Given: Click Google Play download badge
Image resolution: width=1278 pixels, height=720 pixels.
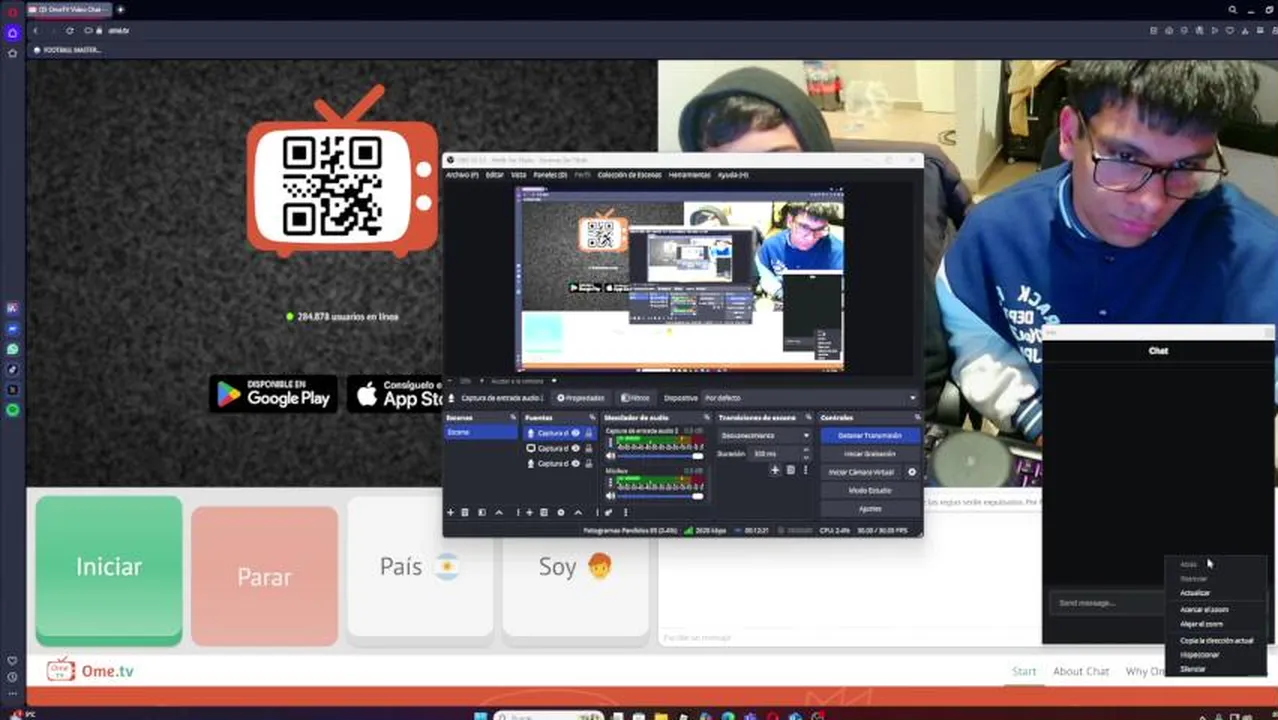Looking at the screenshot, I should coord(273,393).
